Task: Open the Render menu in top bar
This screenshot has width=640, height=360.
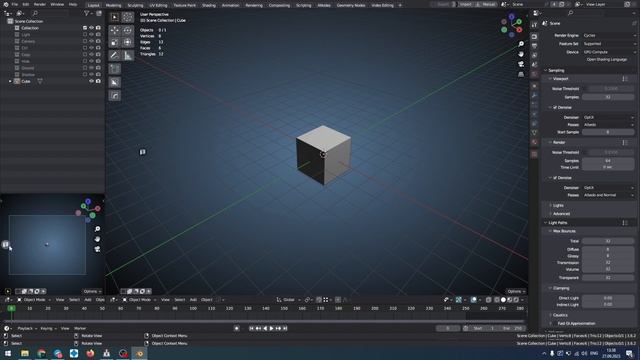Action: point(40,4)
